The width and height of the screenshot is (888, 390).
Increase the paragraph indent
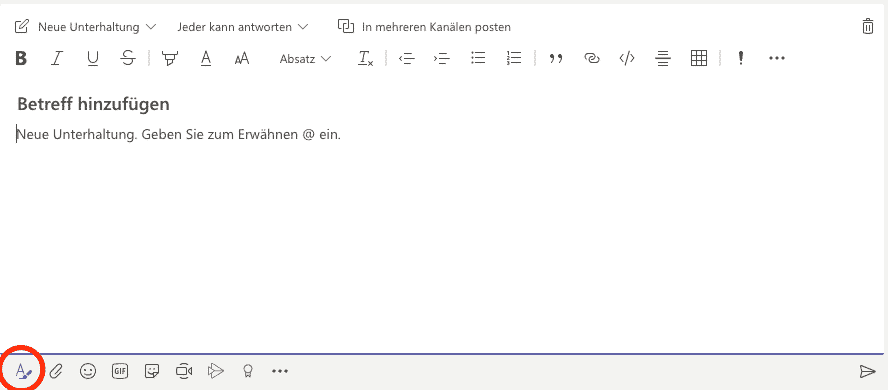point(441,58)
